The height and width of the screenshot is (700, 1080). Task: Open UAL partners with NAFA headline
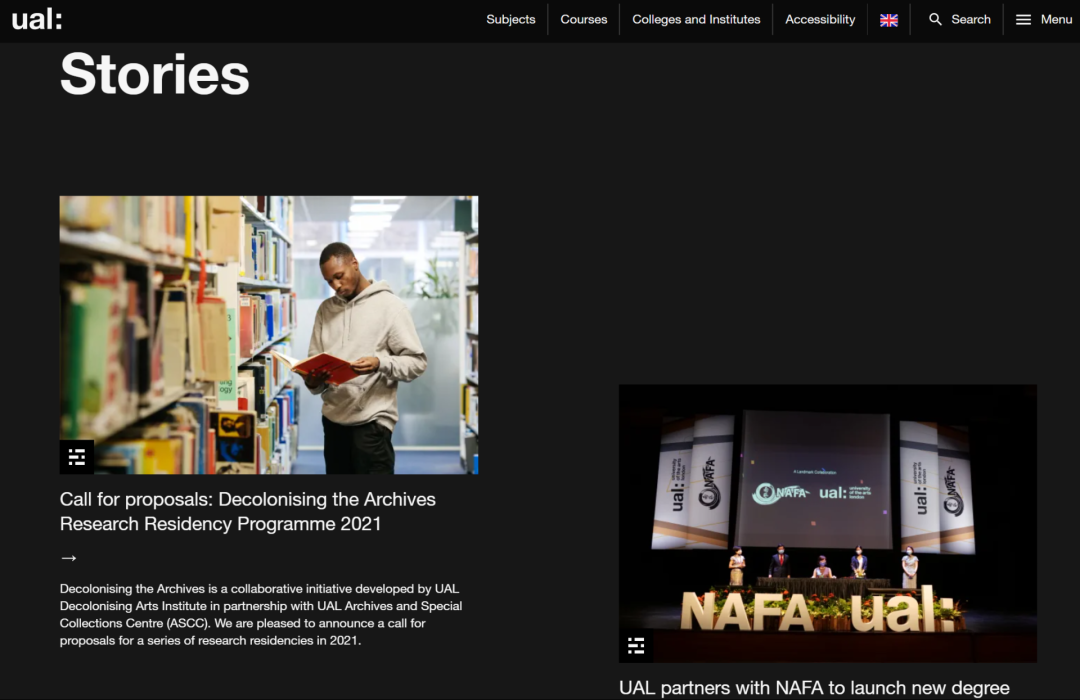tap(814, 688)
